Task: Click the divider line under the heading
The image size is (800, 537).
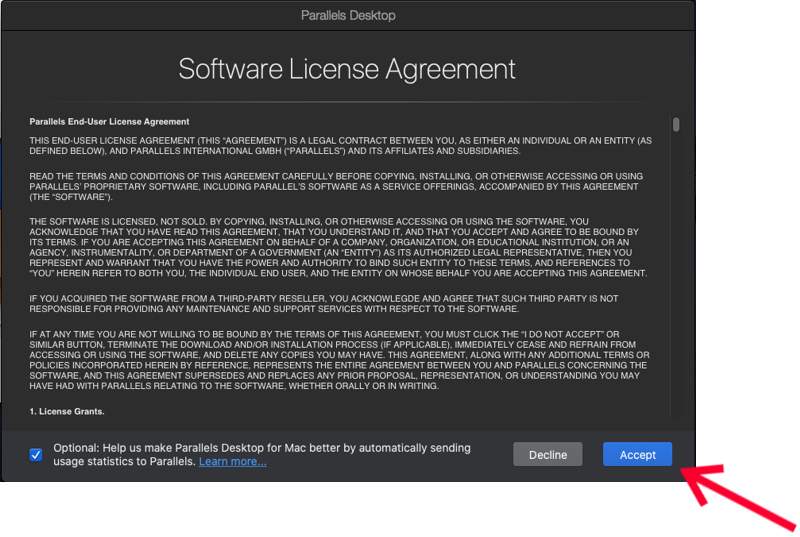Action: 347,102
